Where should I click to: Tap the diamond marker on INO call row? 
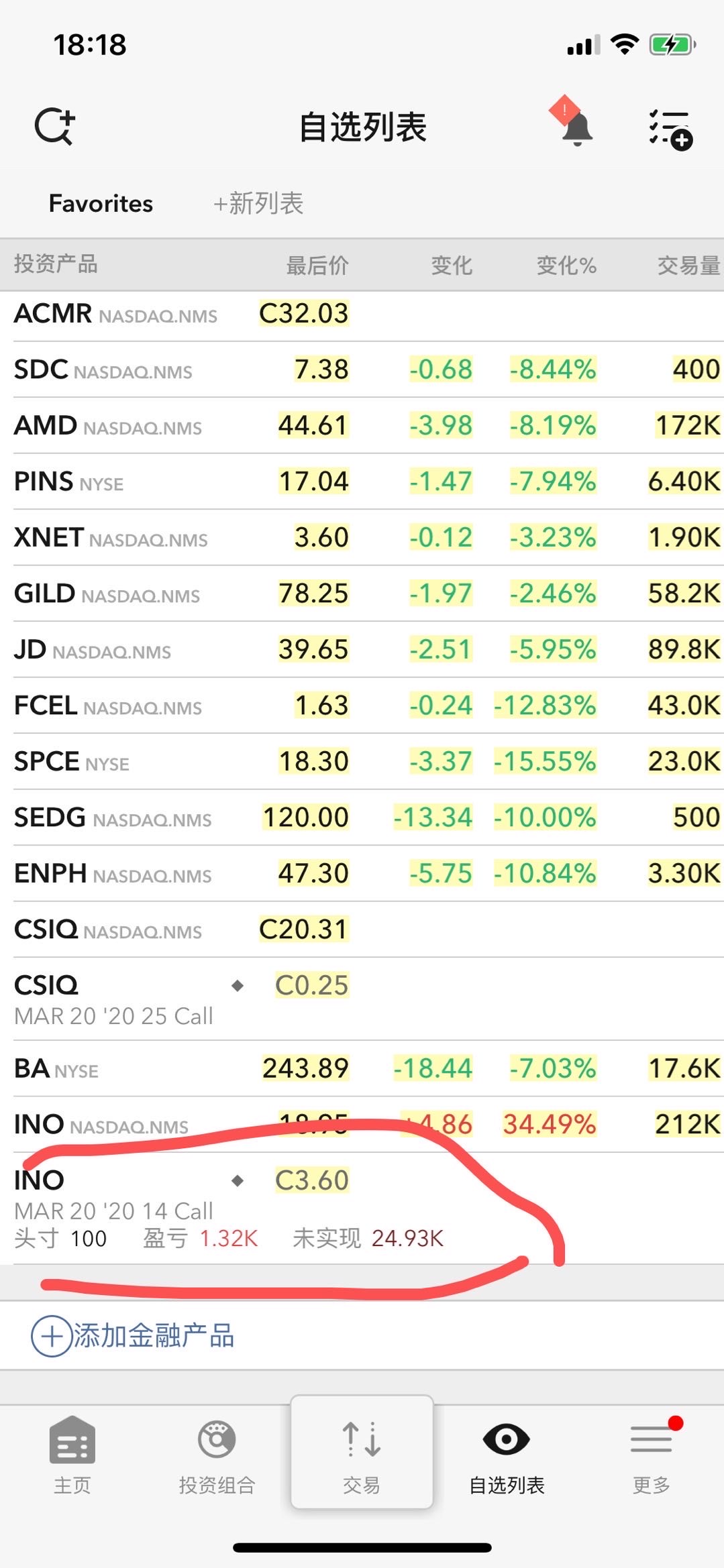point(238,1180)
